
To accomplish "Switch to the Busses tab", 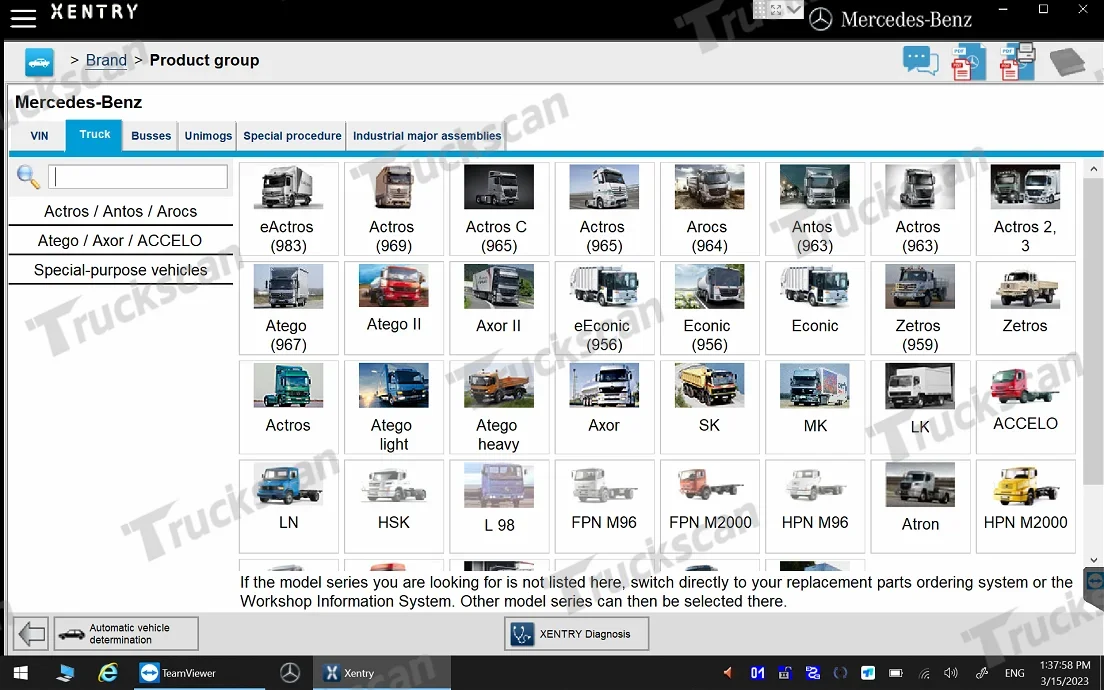I will (x=151, y=136).
